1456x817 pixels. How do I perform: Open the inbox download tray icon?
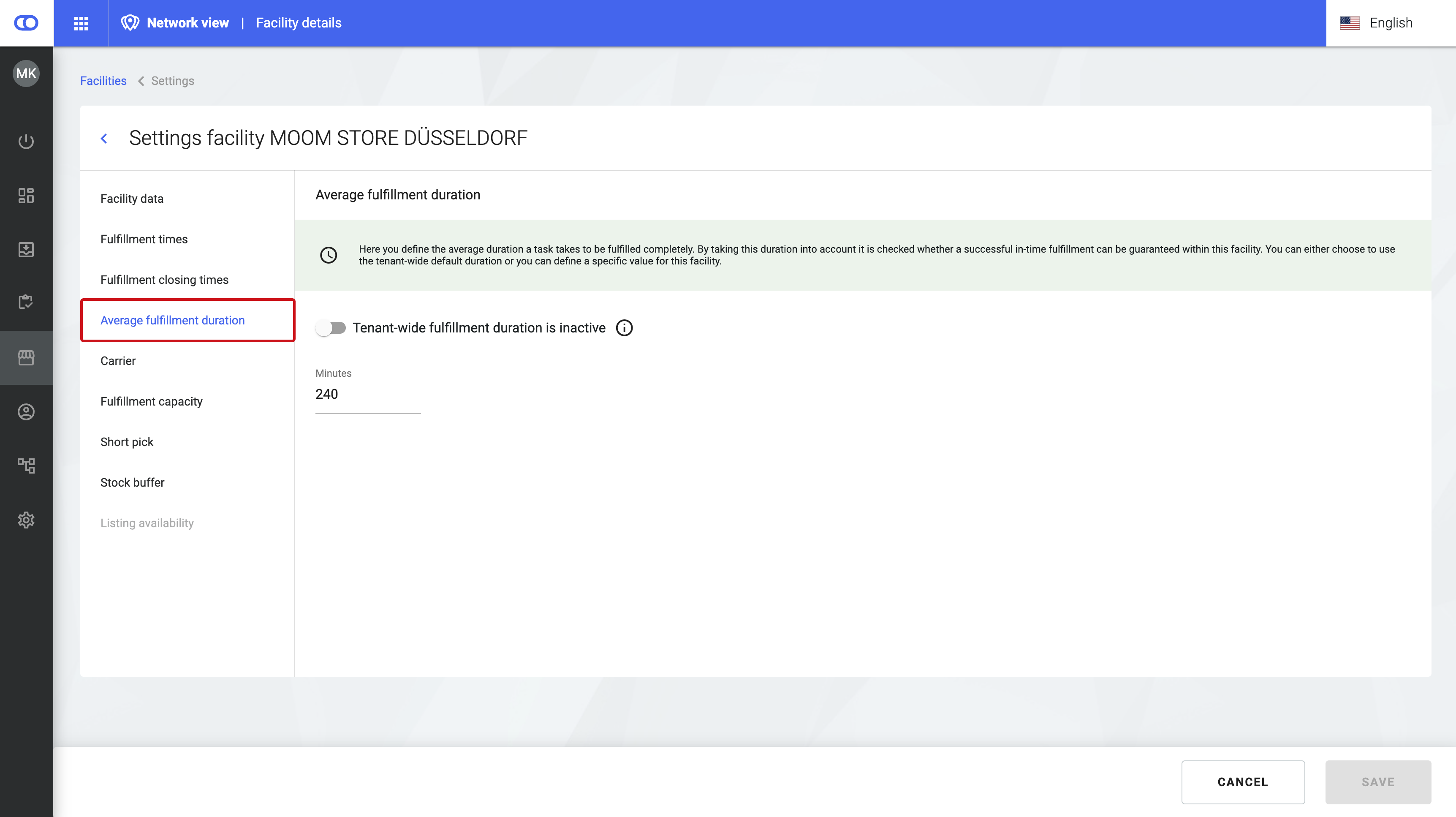(26, 249)
